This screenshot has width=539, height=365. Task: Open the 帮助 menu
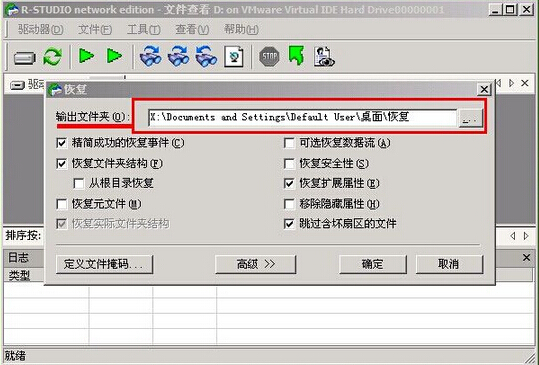(x=241, y=29)
